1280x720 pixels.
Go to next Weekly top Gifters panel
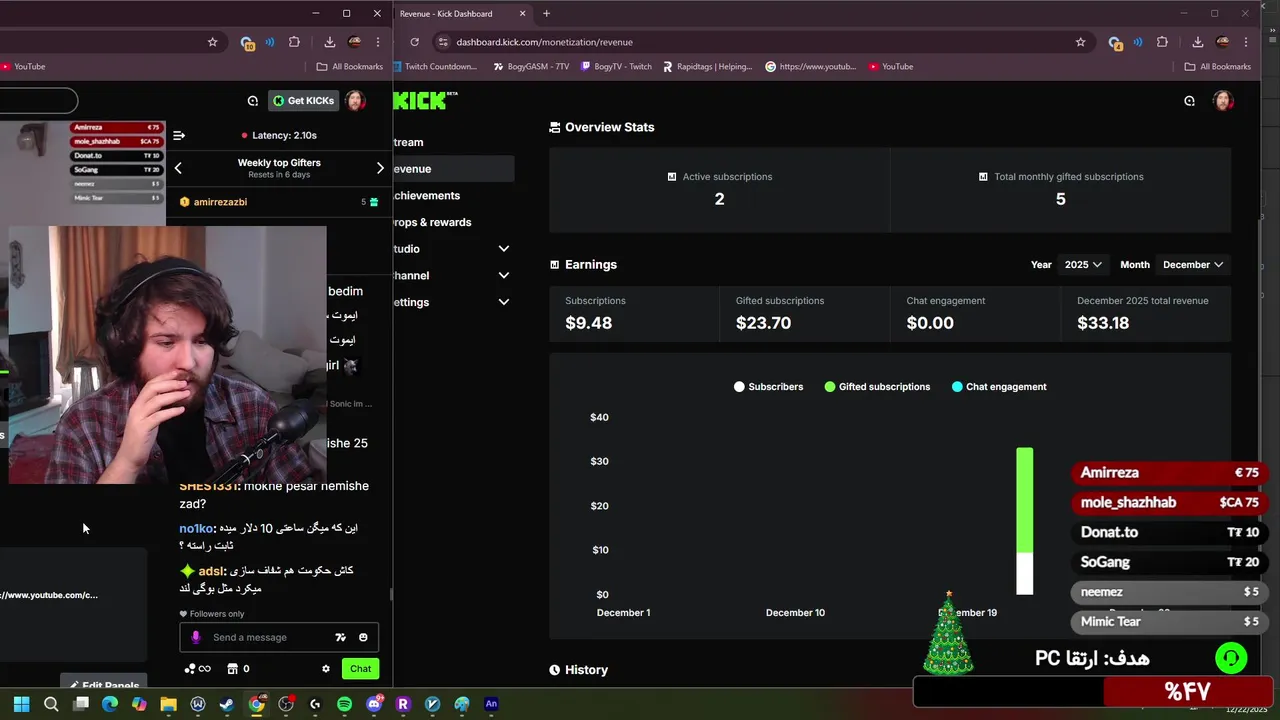pyautogui.click(x=380, y=168)
